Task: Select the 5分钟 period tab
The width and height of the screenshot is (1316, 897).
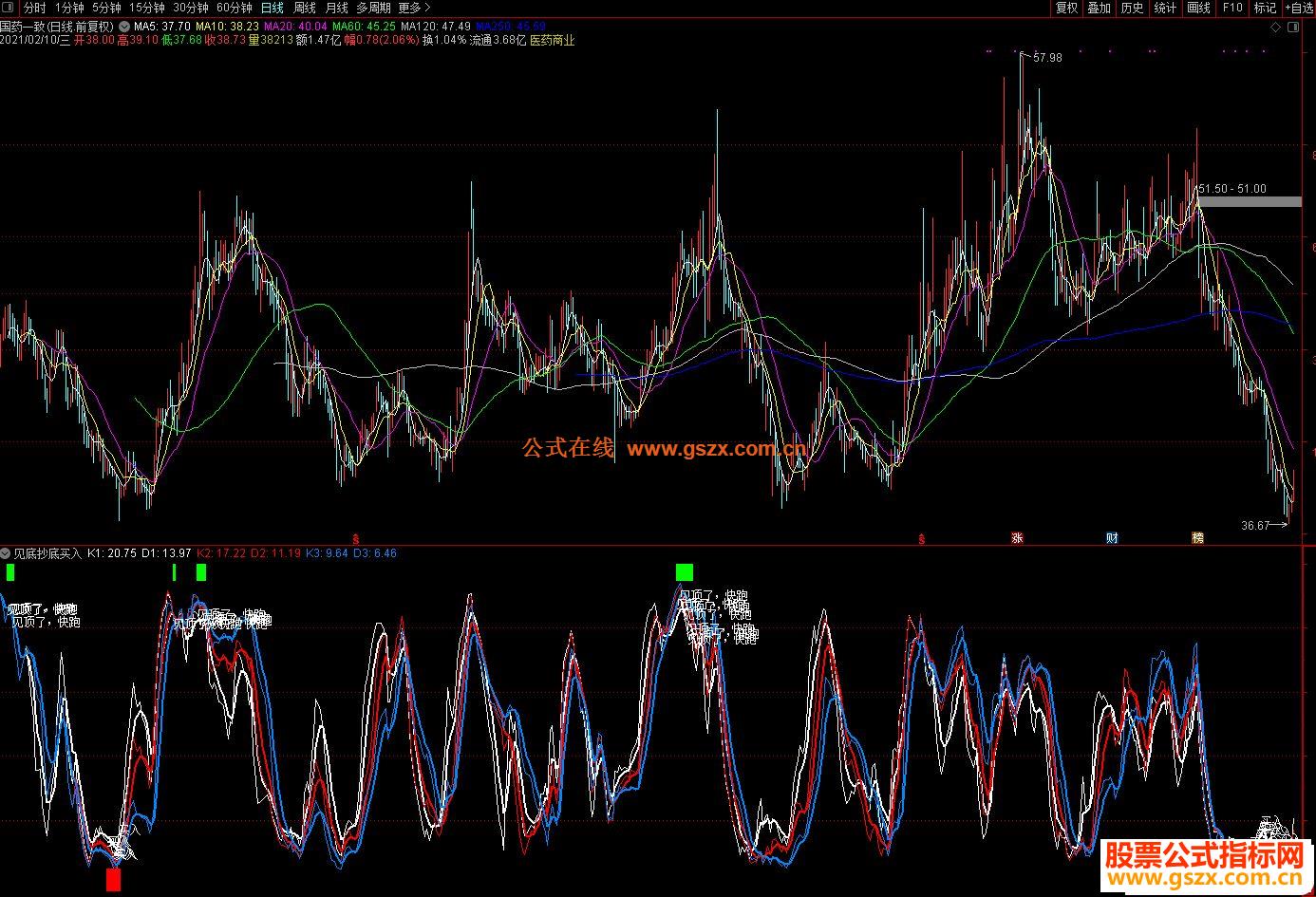Action: (x=107, y=8)
